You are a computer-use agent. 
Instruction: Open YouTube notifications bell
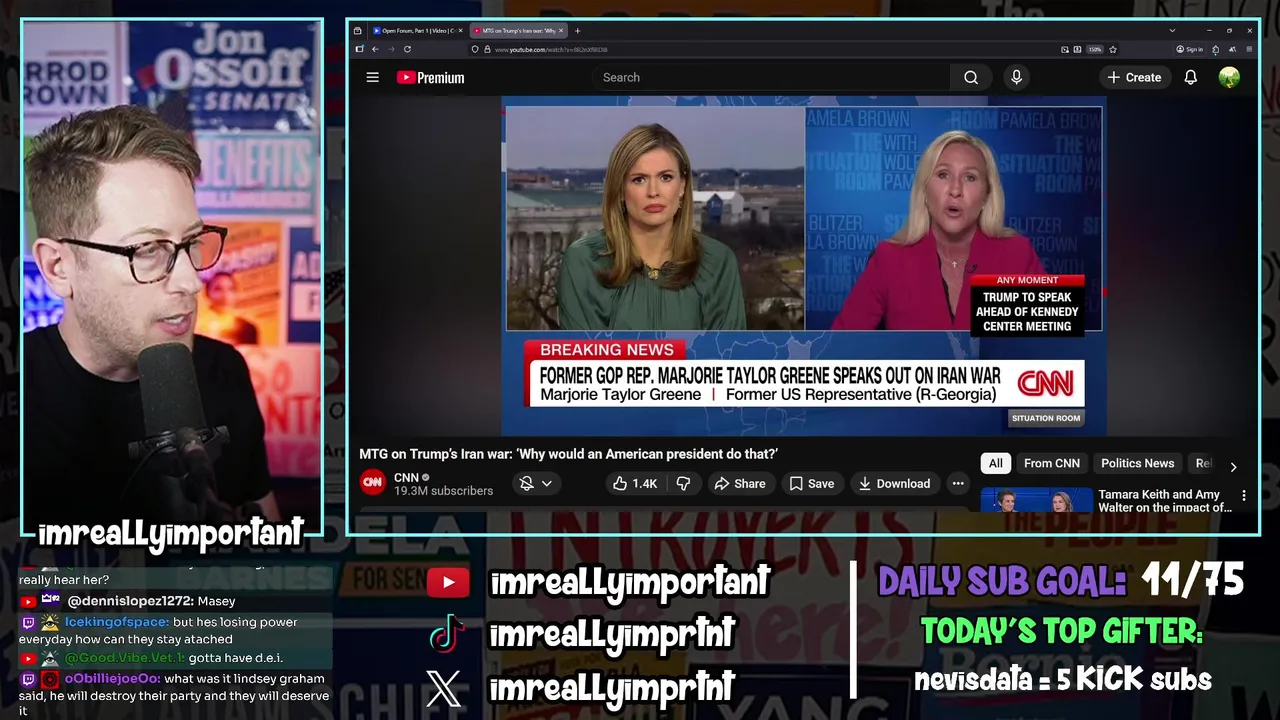[1190, 77]
